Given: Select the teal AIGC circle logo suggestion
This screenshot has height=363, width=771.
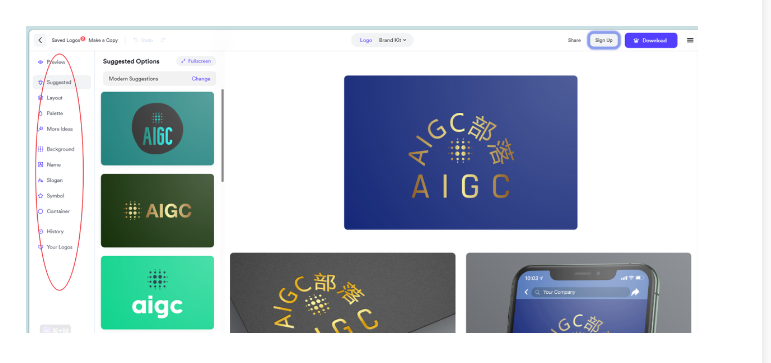Looking at the screenshot, I should point(157,128).
